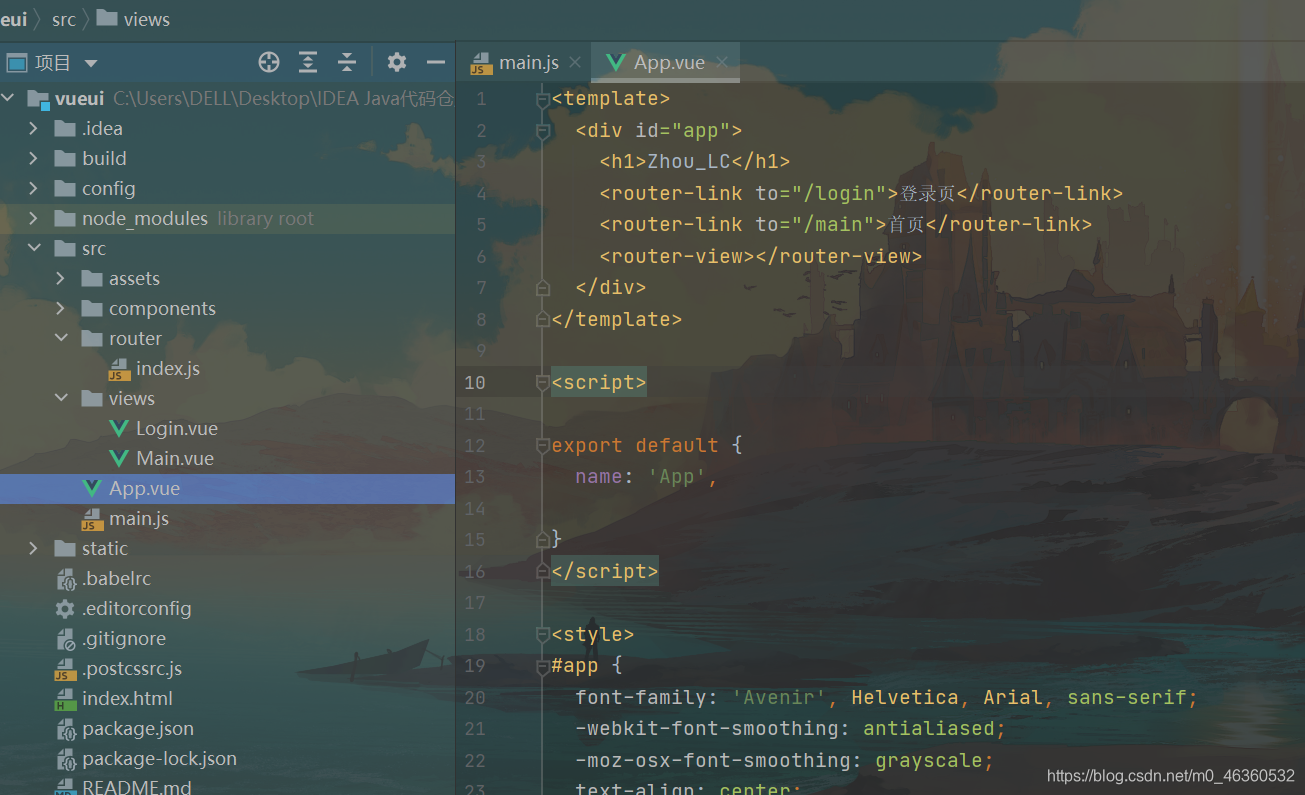1305x795 pixels.
Task: Click the src breadcrumb in navigation bar
Action: [64, 19]
